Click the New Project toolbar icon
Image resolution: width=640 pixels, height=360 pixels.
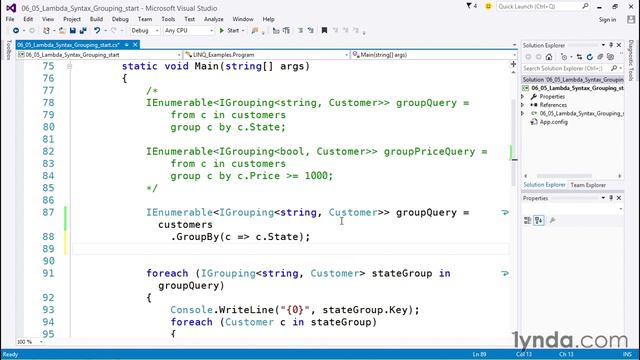point(46,31)
